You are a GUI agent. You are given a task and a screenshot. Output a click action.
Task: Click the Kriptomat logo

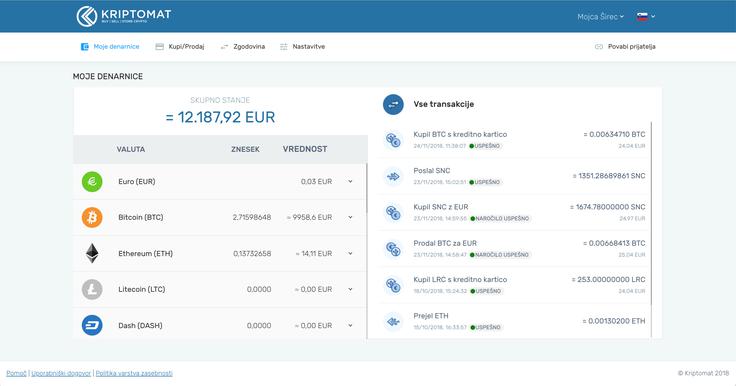[123, 16]
